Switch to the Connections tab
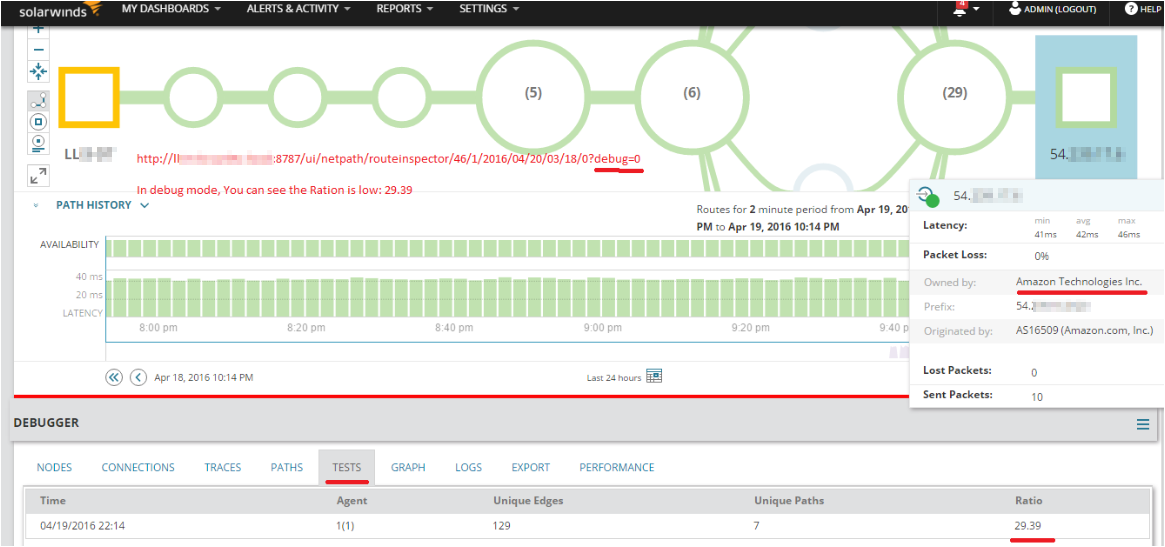1165x547 pixels. click(138, 467)
